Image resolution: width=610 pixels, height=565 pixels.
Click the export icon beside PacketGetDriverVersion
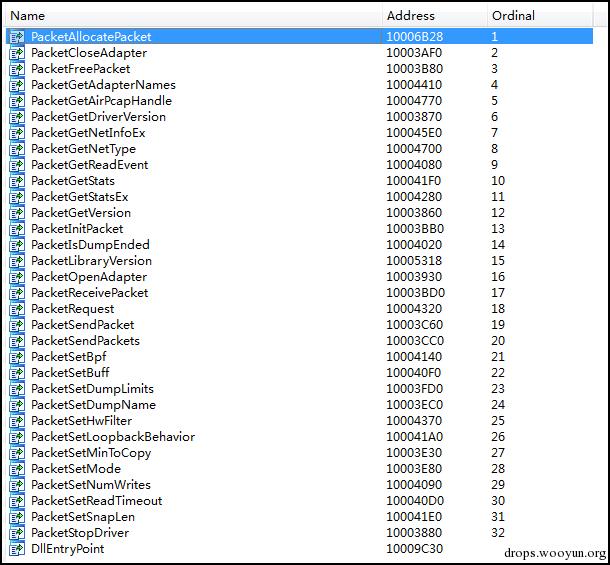pos(17,117)
